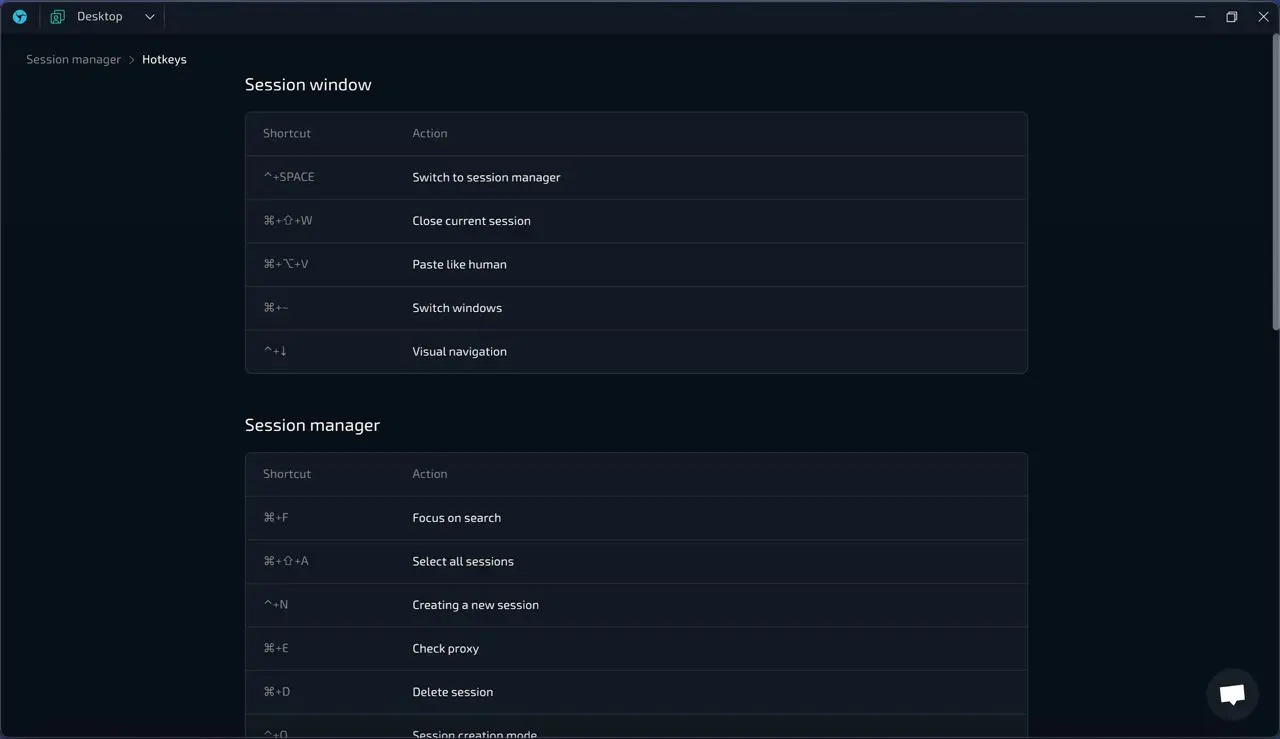Viewport: 1280px width, 739px height.
Task: Select the Visual navigation row
Action: 635,351
